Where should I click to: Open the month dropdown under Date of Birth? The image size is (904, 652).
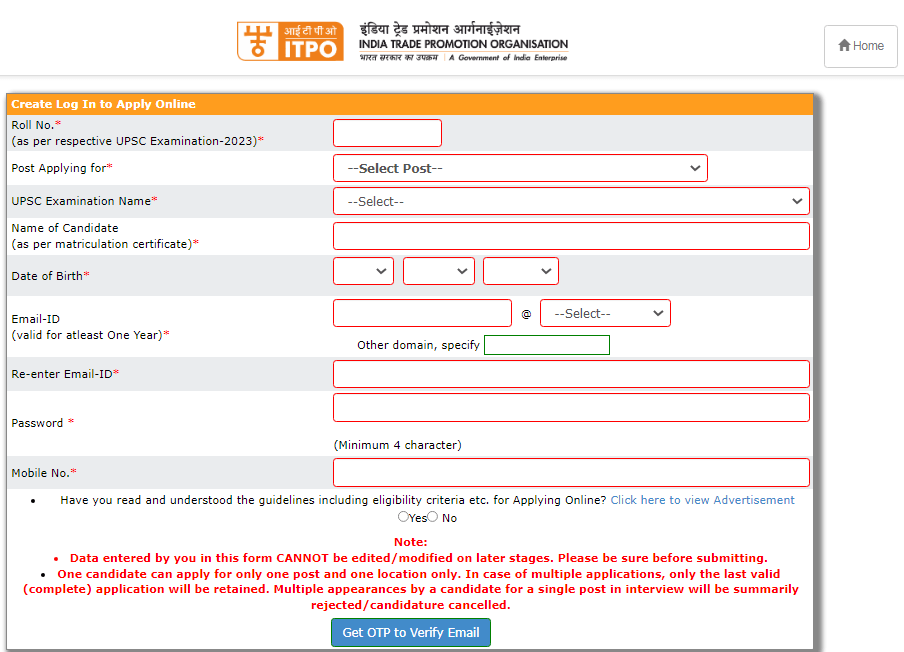438,271
